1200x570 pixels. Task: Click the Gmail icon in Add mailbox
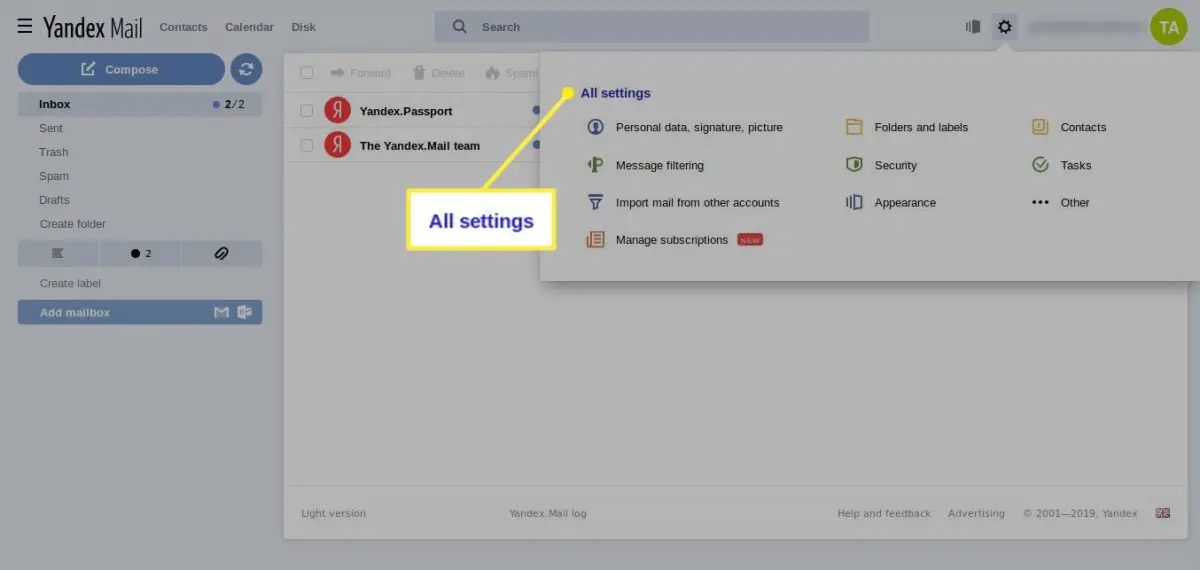click(x=222, y=313)
